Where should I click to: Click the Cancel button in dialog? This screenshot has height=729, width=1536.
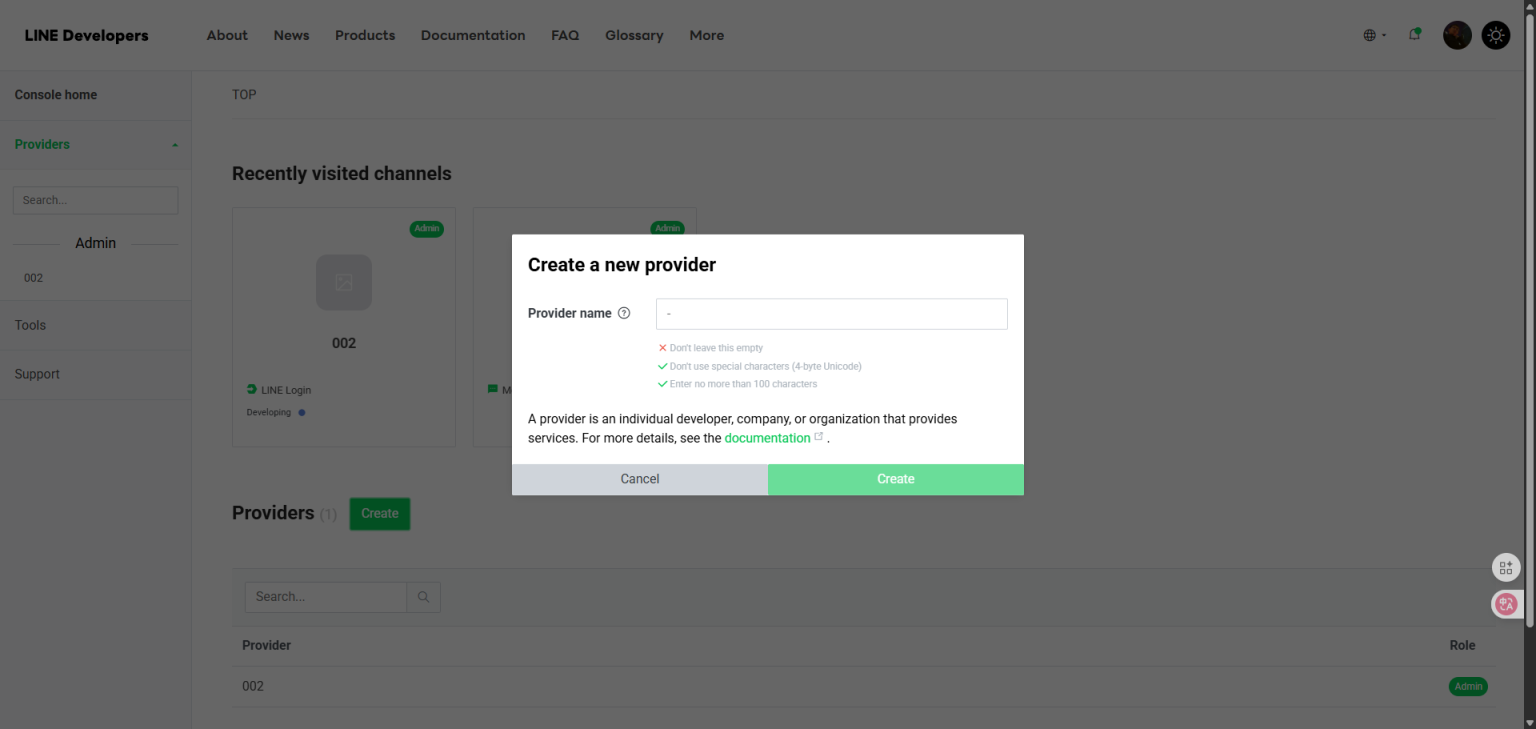click(x=640, y=479)
